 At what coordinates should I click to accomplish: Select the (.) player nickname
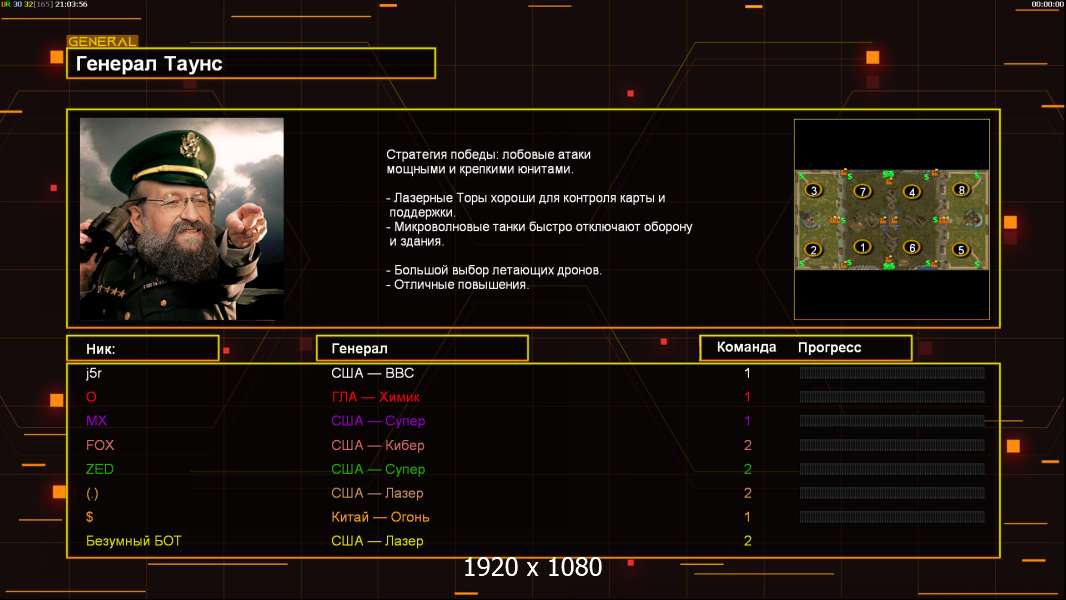pos(92,493)
